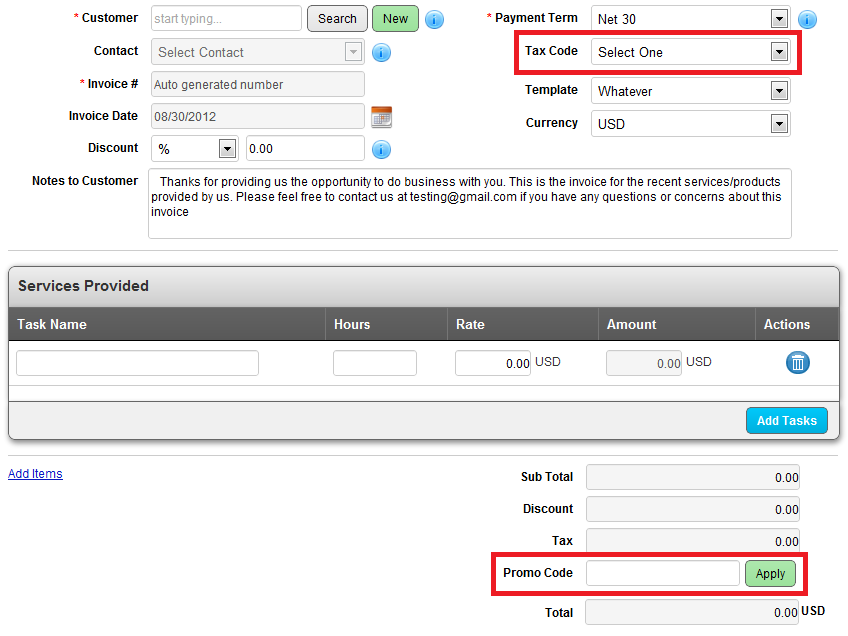Click the Promo Code text field
The height and width of the screenshot is (636, 848).
[662, 573]
